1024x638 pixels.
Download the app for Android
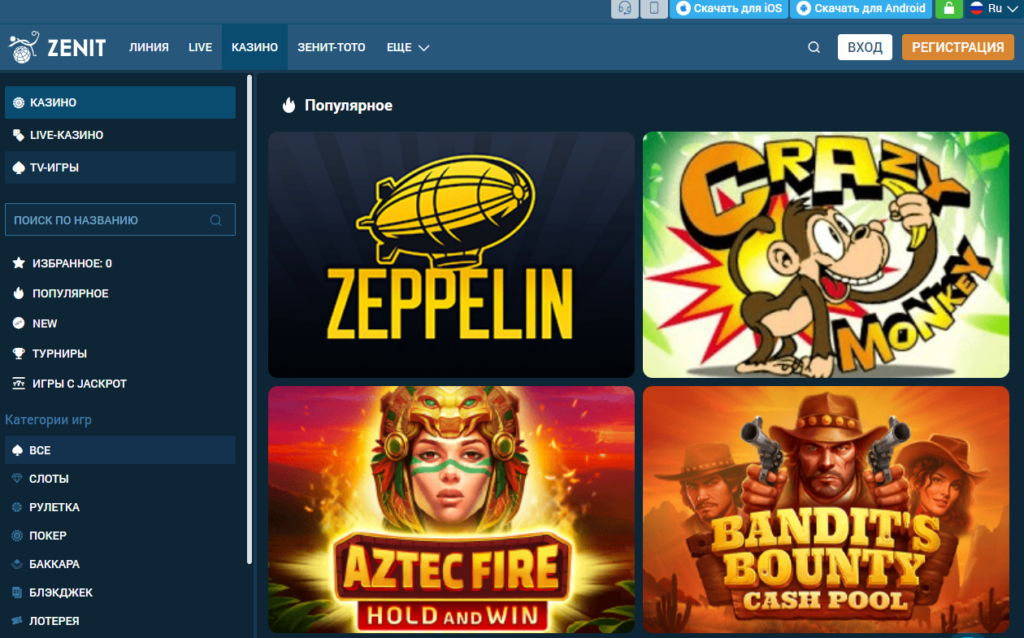(861, 8)
